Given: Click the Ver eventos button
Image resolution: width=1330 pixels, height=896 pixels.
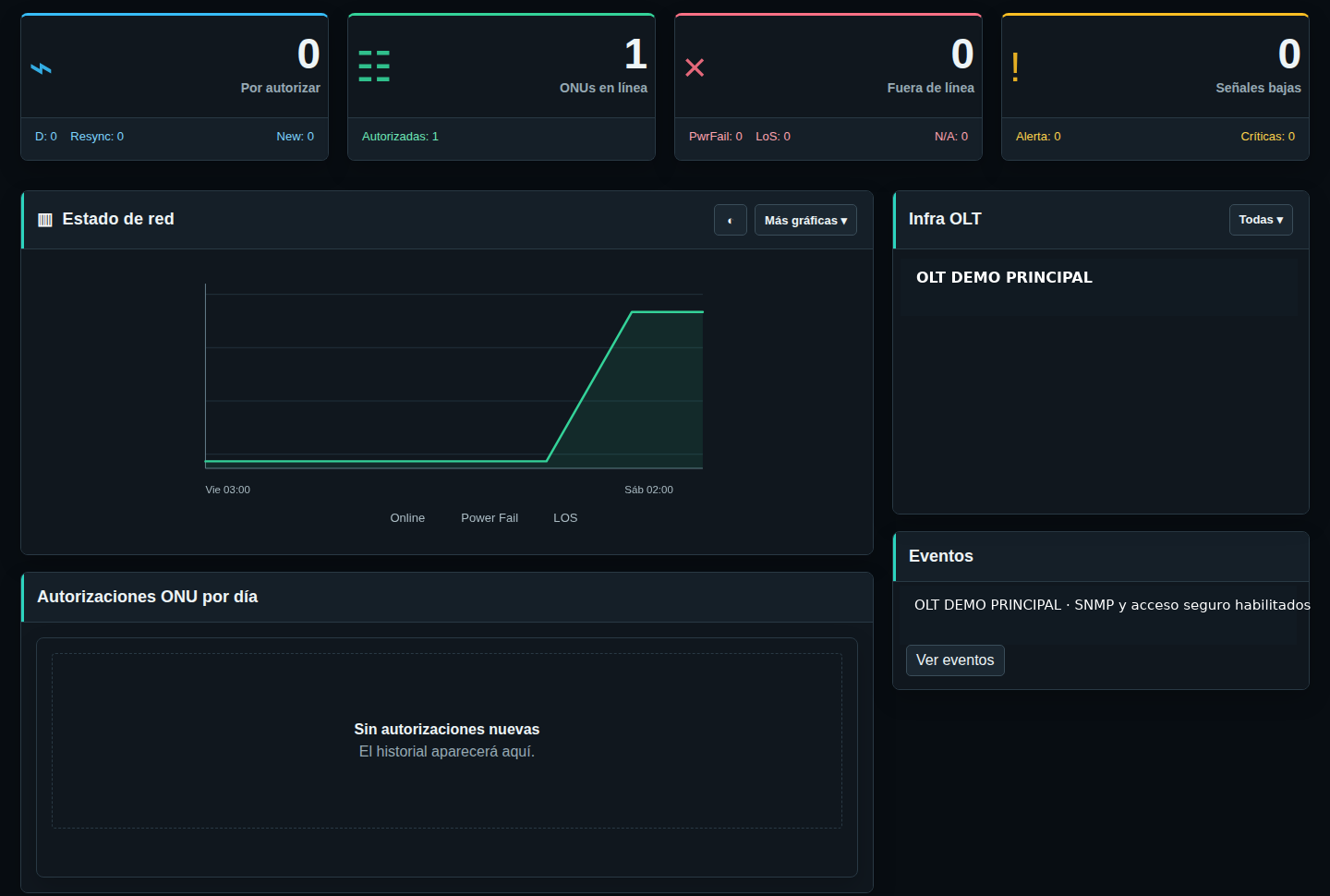Looking at the screenshot, I should point(955,660).
